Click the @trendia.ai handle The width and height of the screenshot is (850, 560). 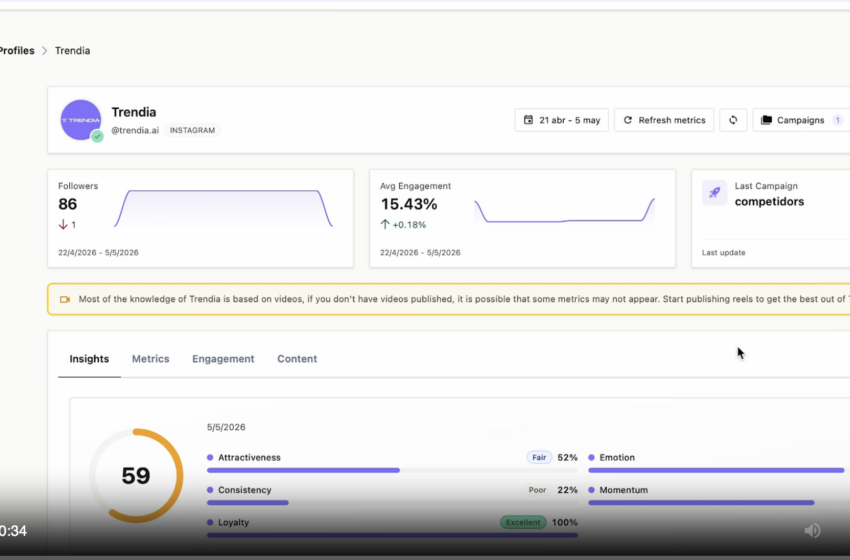point(135,130)
